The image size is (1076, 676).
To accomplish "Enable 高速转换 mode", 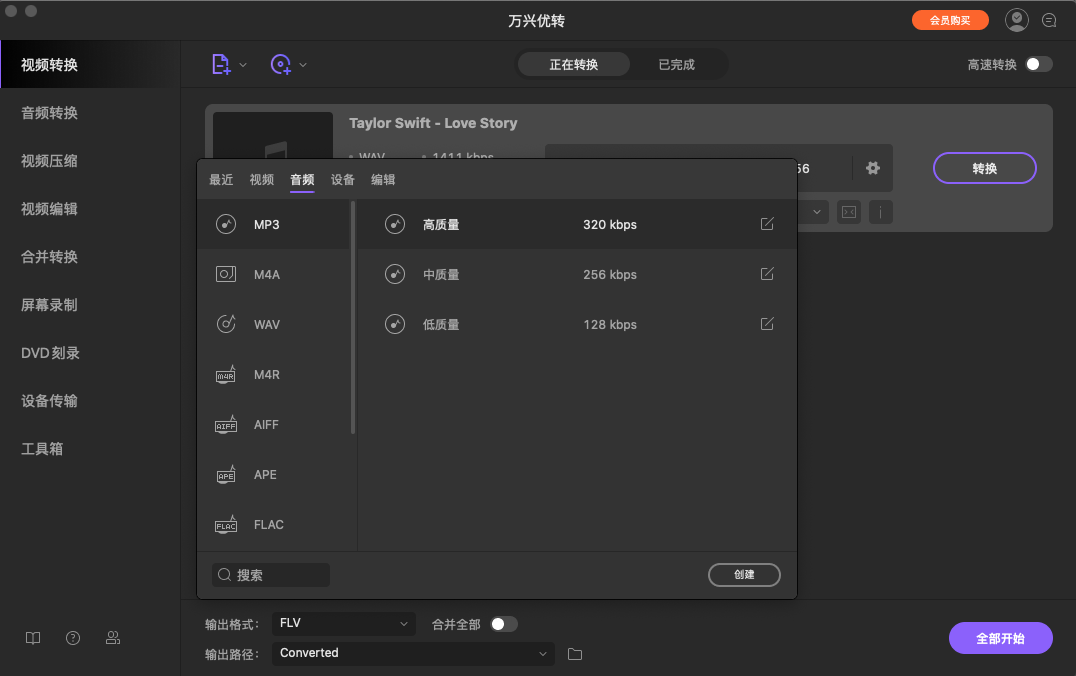I will click(x=1038, y=62).
